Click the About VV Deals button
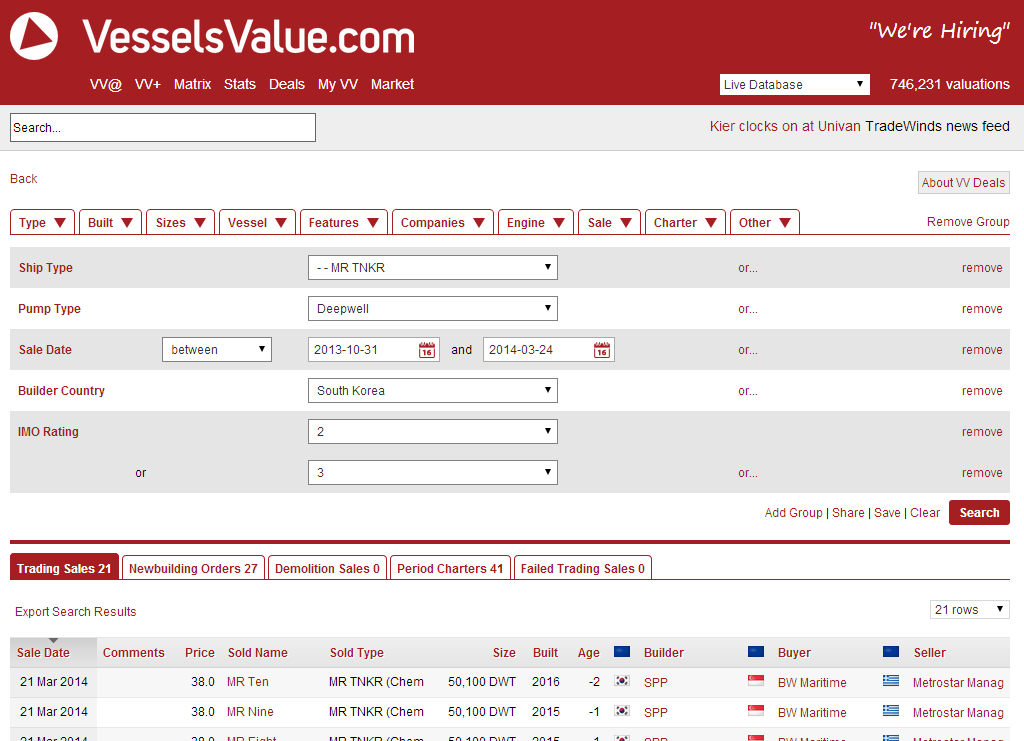Screen dimensions: 1024x741 [x=963, y=183]
